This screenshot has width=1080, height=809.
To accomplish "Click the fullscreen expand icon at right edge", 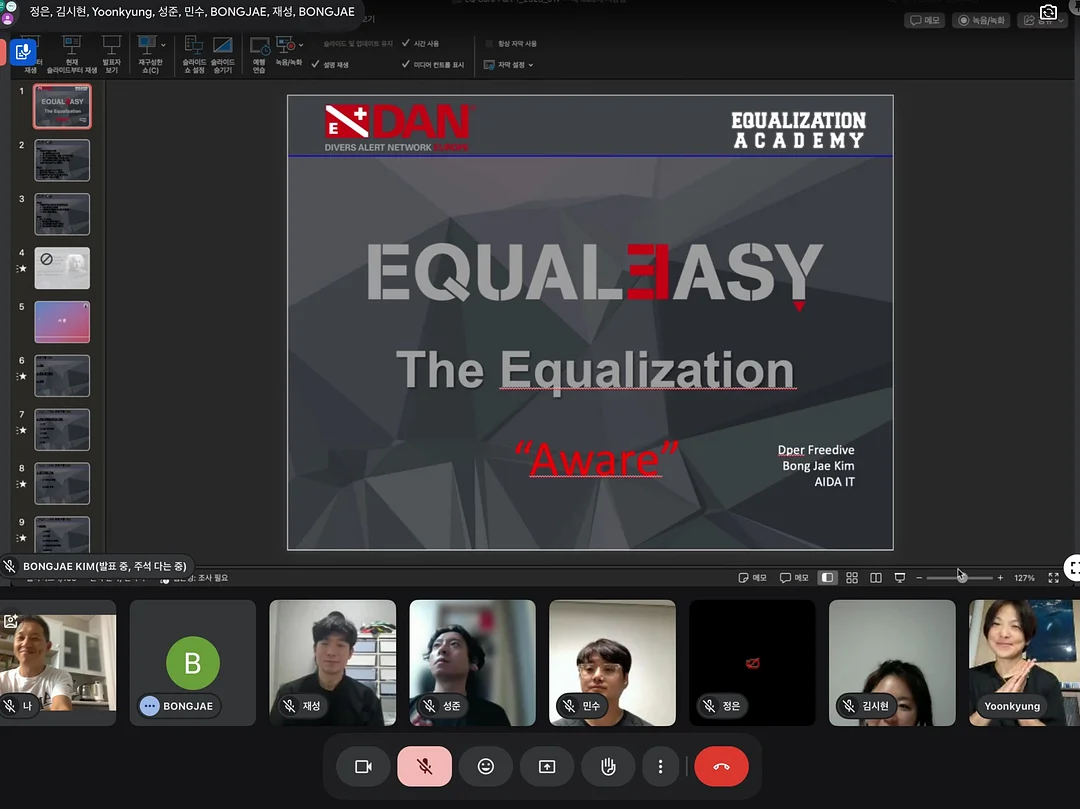I will [1072, 568].
